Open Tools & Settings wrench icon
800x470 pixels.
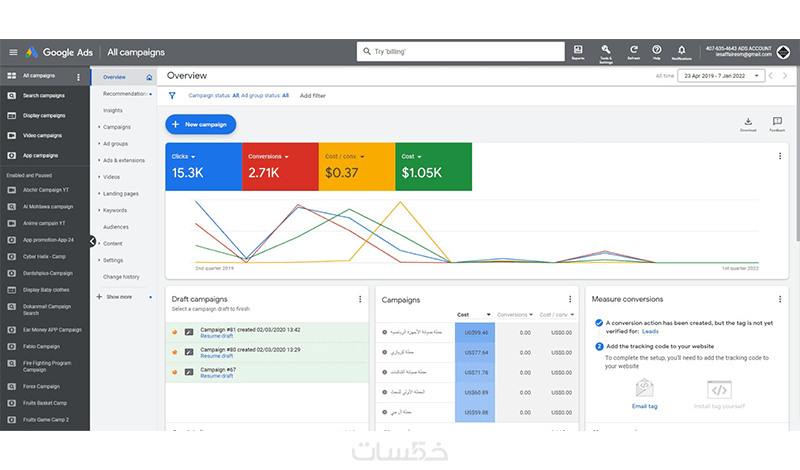[x=606, y=53]
